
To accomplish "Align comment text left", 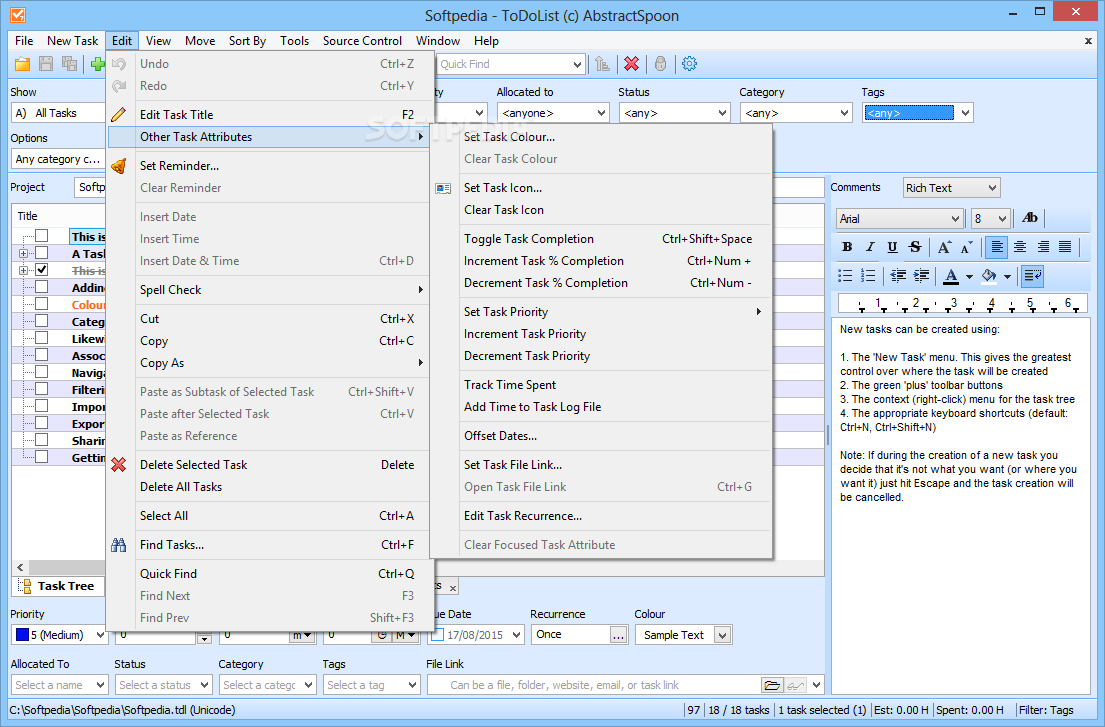I will point(996,247).
